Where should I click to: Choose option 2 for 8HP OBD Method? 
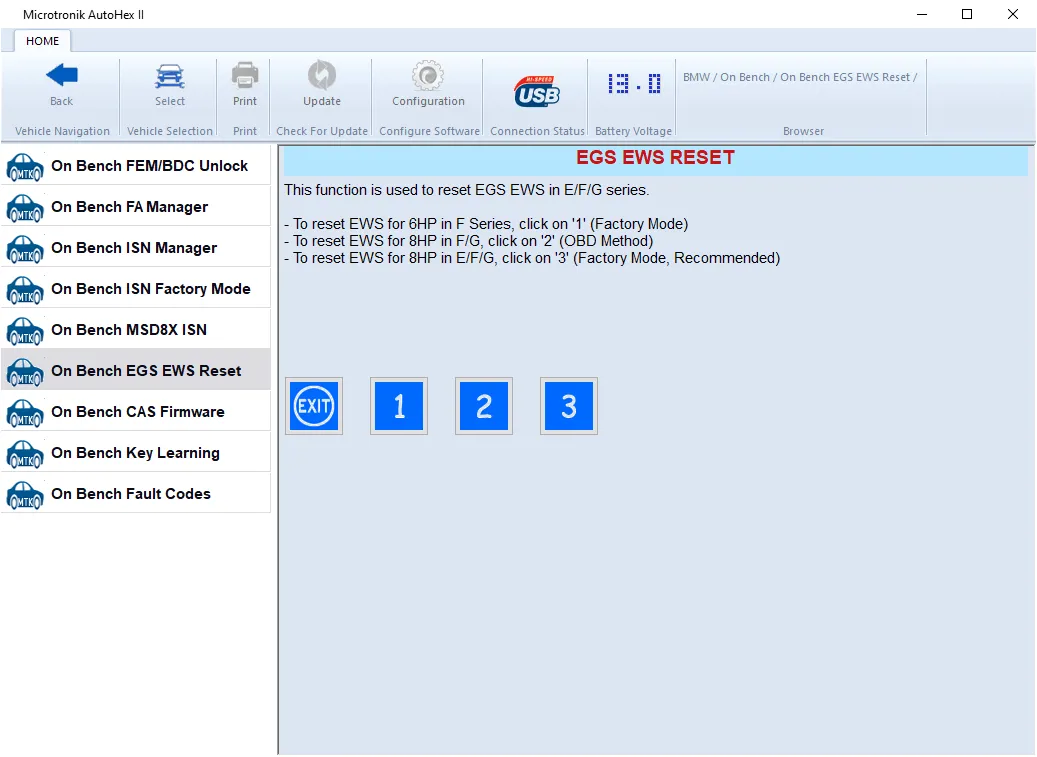tap(484, 406)
